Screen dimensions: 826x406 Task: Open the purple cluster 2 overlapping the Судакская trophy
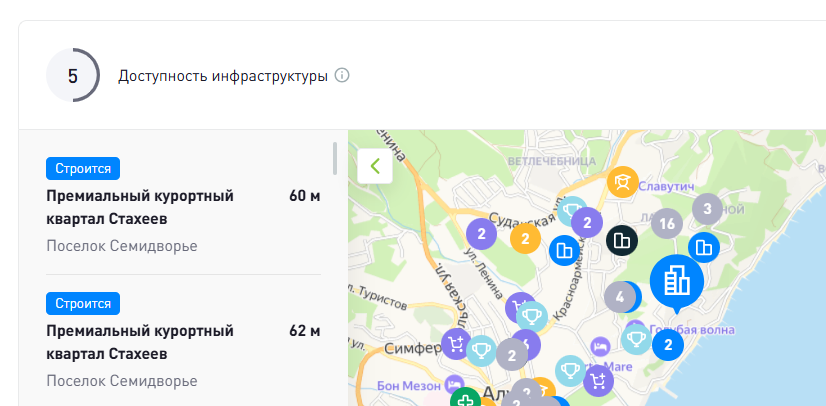click(587, 223)
